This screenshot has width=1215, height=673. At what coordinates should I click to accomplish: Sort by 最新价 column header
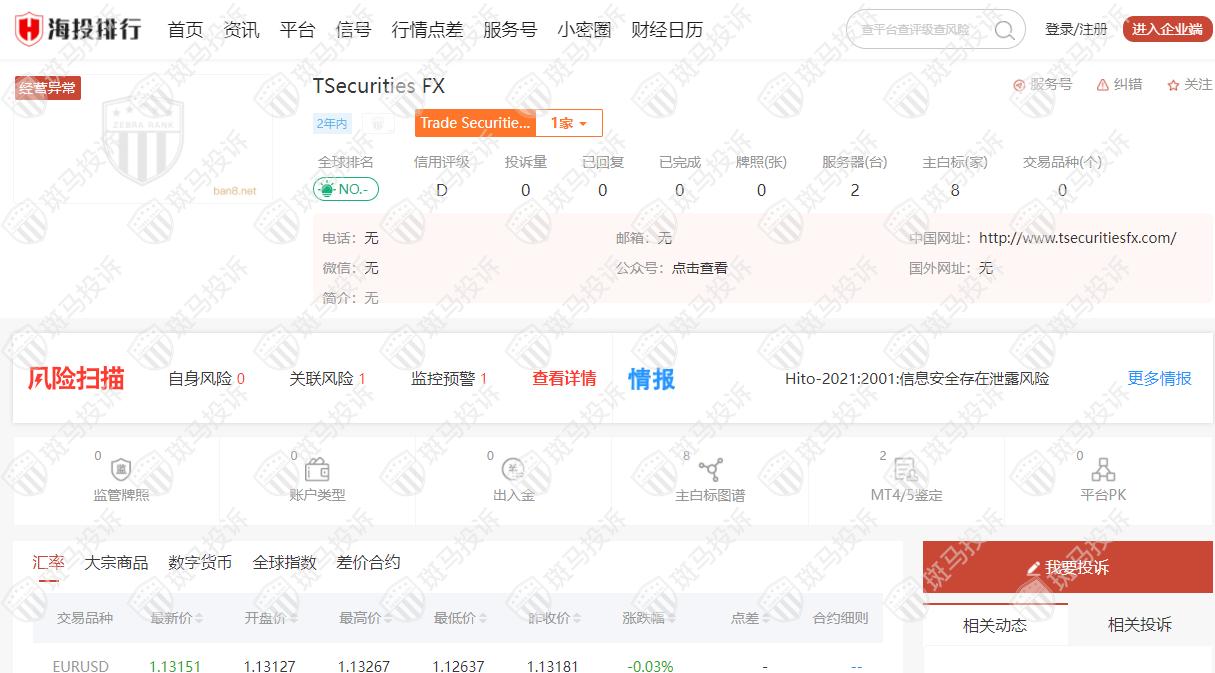(x=176, y=619)
